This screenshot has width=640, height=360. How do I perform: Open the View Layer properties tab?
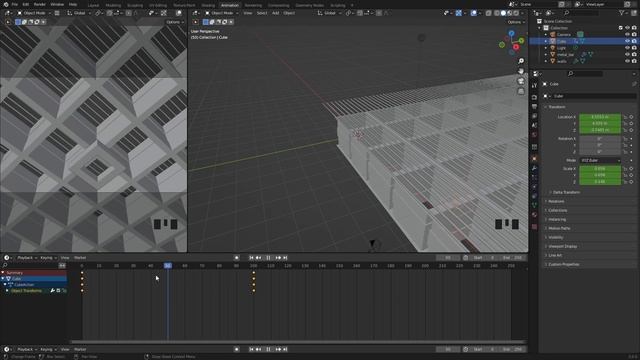tap(534, 116)
